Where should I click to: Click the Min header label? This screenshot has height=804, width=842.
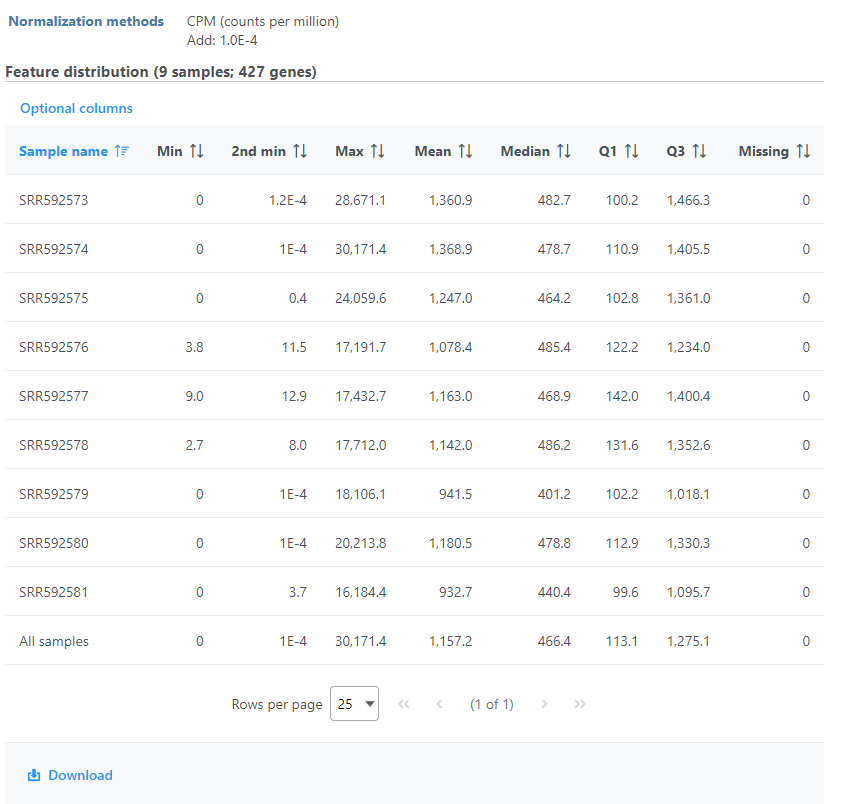pos(170,151)
